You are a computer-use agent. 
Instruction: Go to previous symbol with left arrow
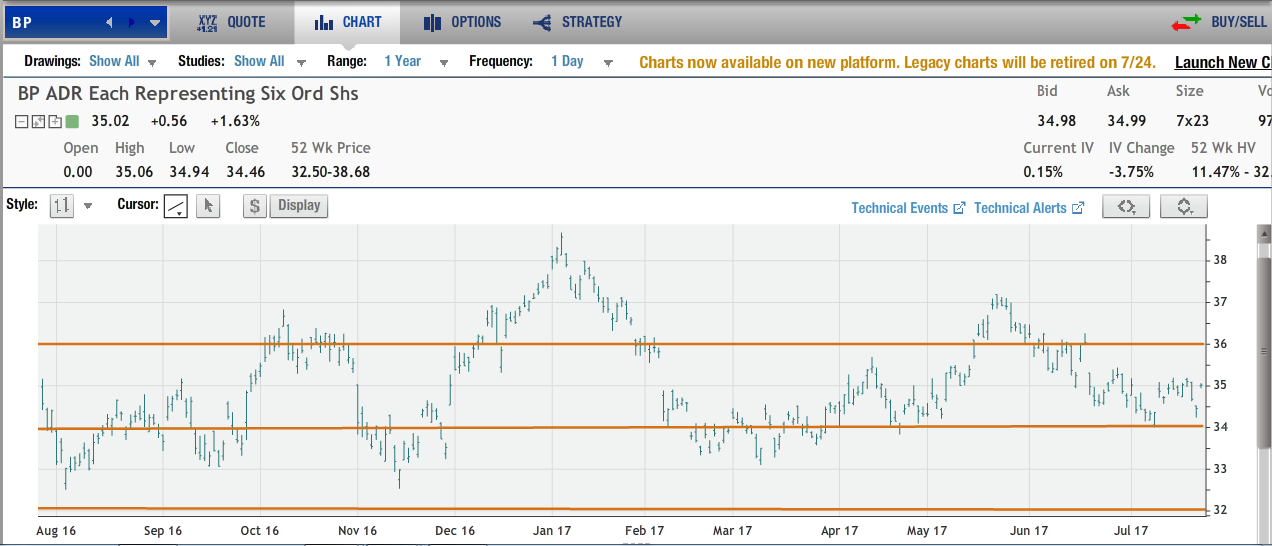[110, 22]
